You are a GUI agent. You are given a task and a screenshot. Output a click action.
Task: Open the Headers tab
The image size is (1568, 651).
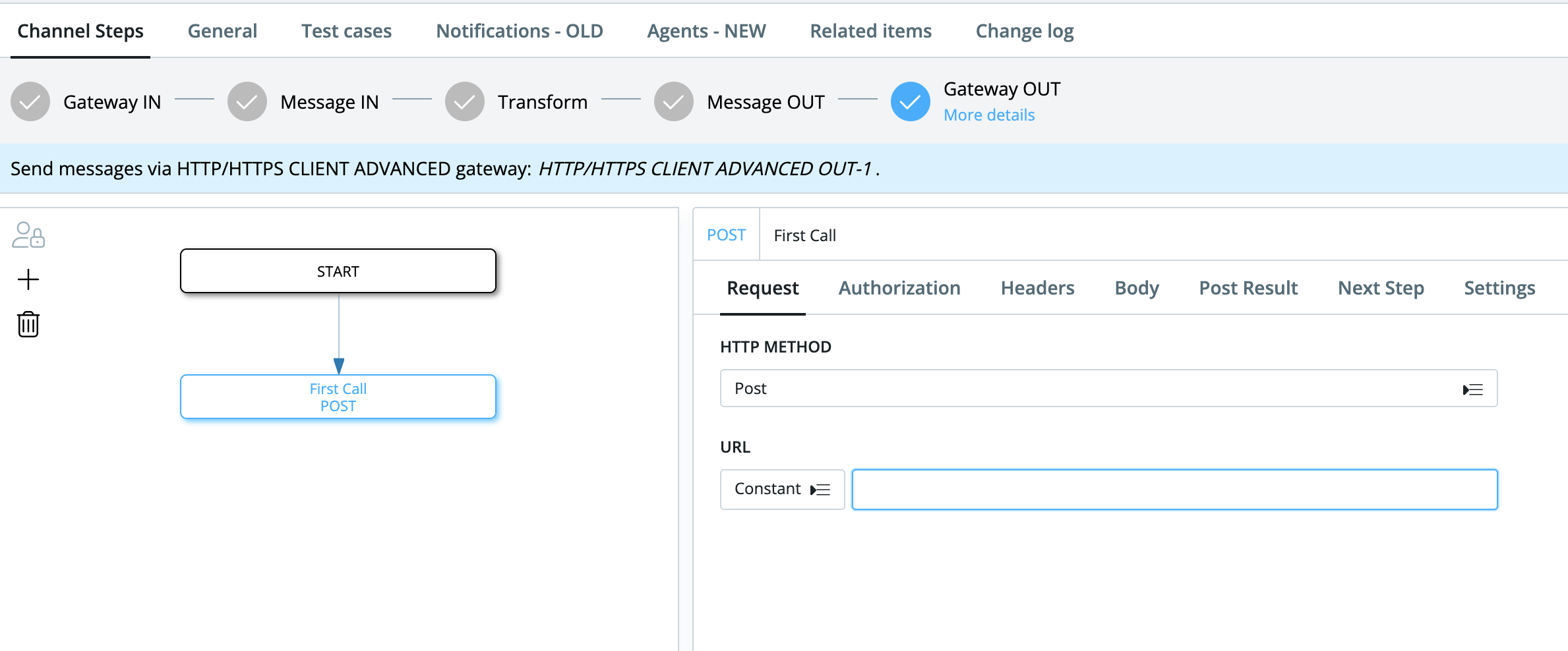[x=1037, y=288]
